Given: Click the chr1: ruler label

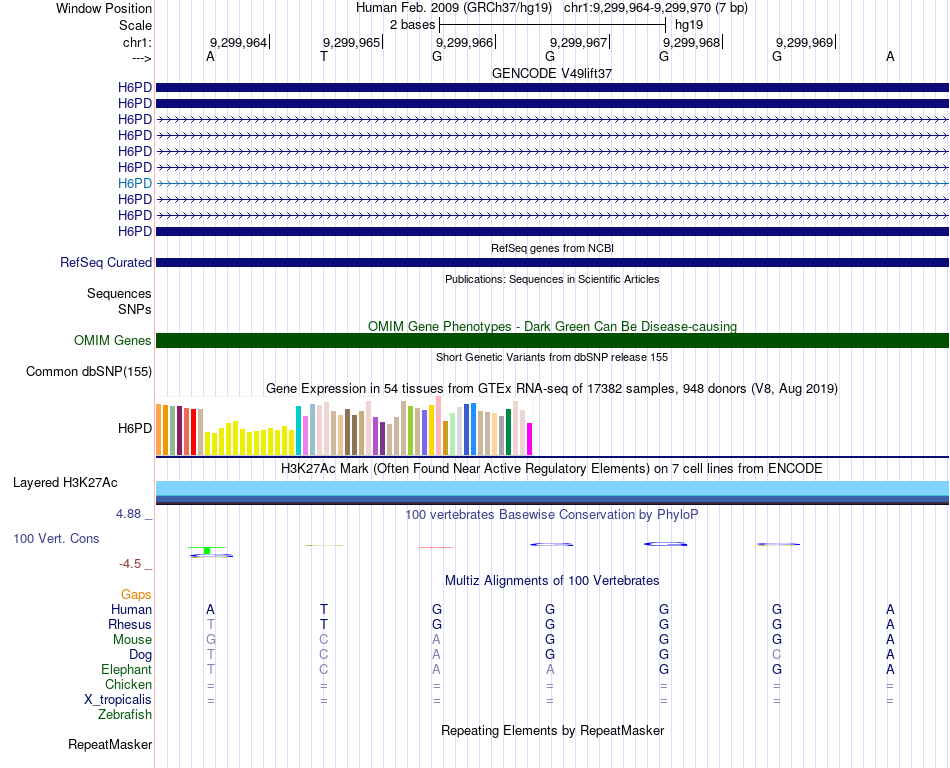Looking at the screenshot, I should 137,42.
